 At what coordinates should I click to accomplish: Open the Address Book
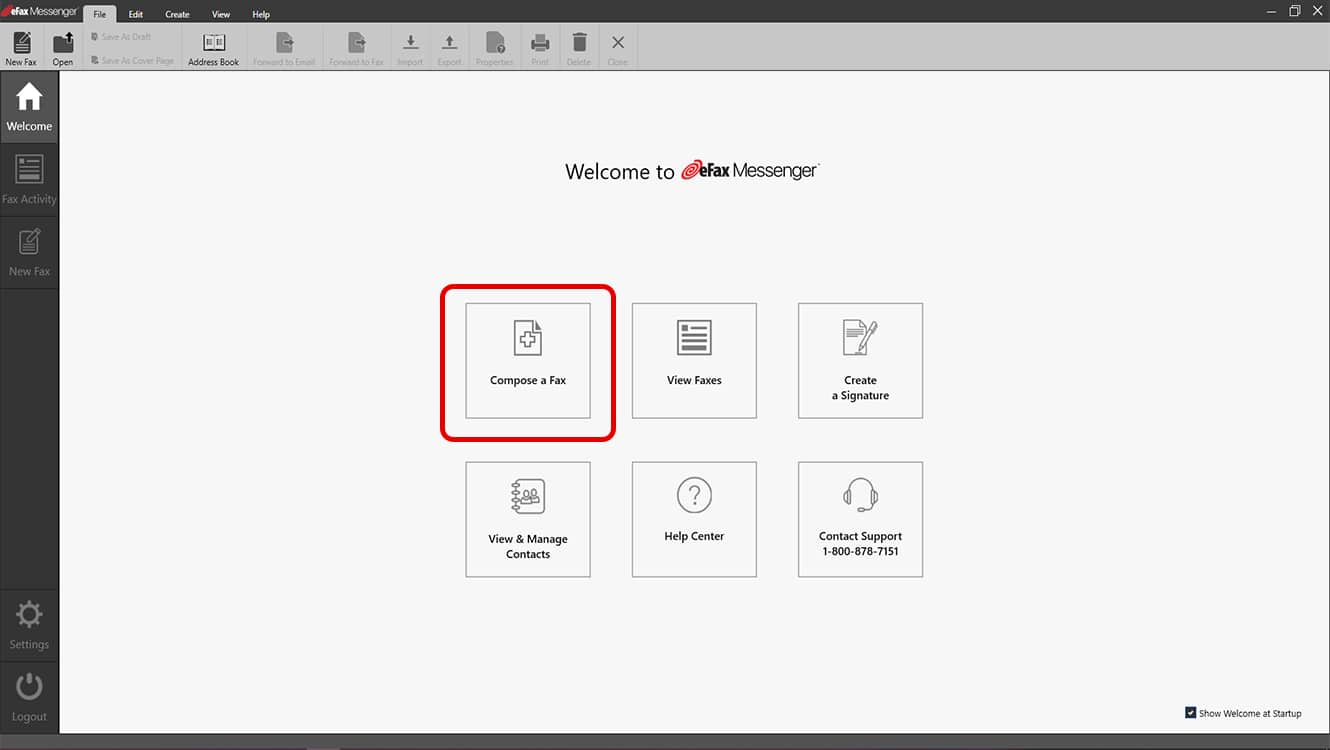click(x=213, y=46)
